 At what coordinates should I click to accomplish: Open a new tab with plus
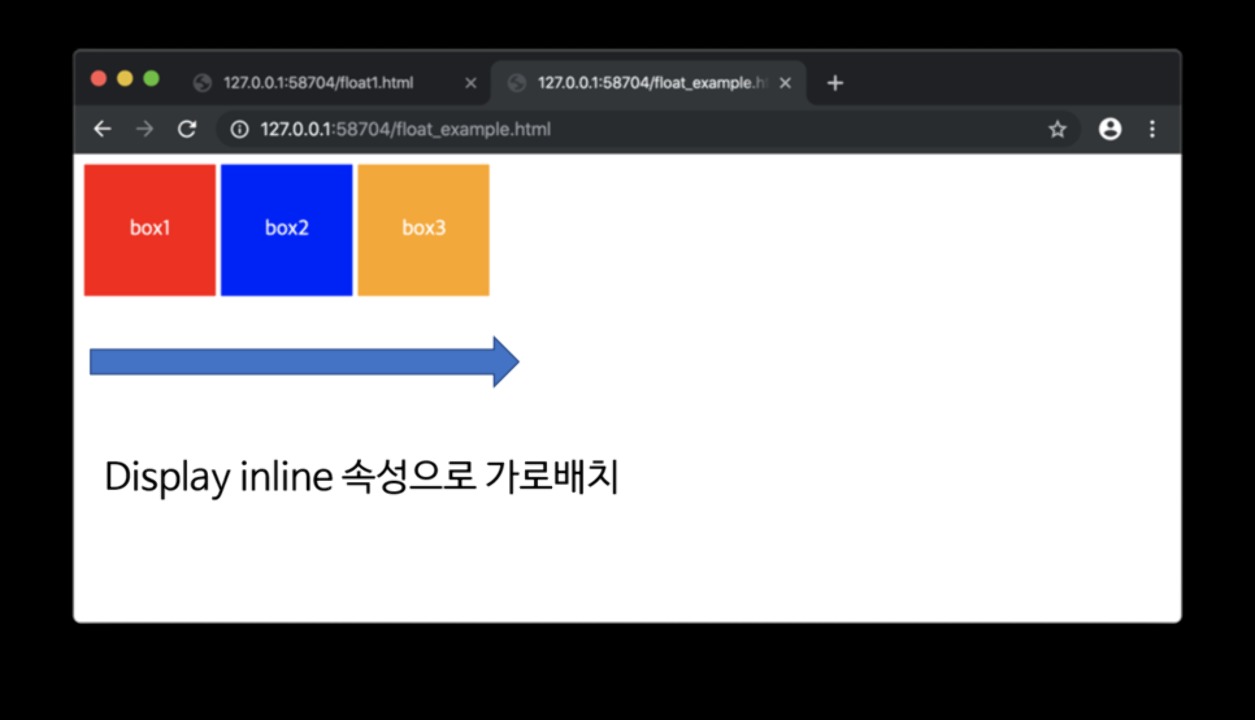point(836,83)
